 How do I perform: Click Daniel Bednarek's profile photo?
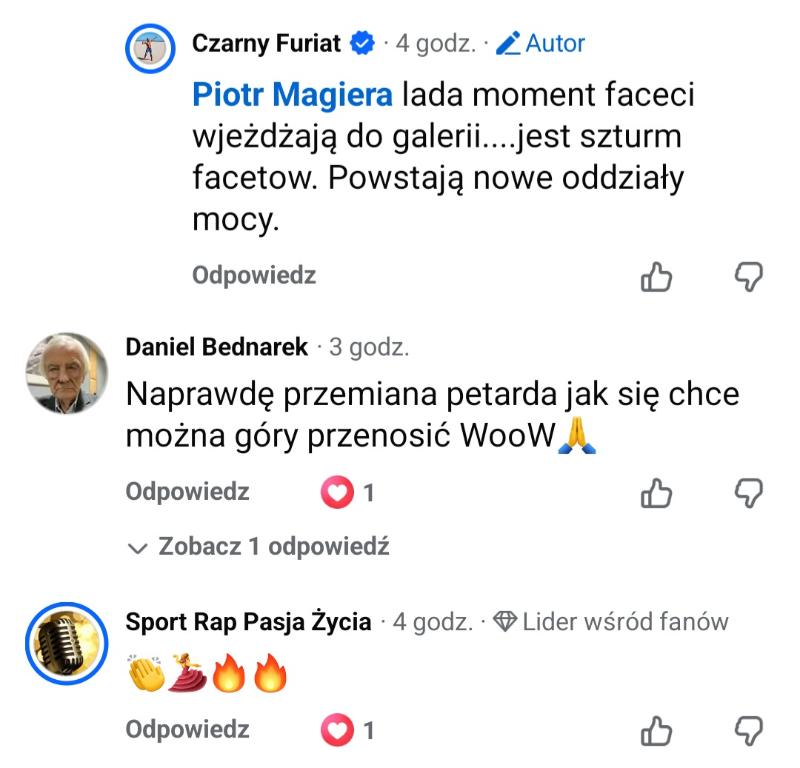pyautogui.click(x=66, y=374)
